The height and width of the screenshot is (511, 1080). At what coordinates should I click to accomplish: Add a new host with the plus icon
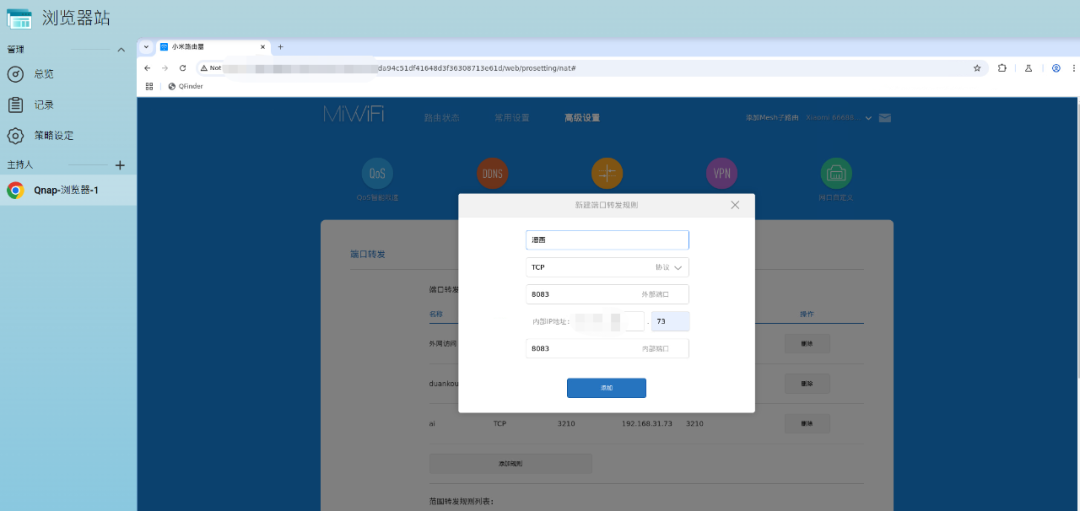[120, 165]
